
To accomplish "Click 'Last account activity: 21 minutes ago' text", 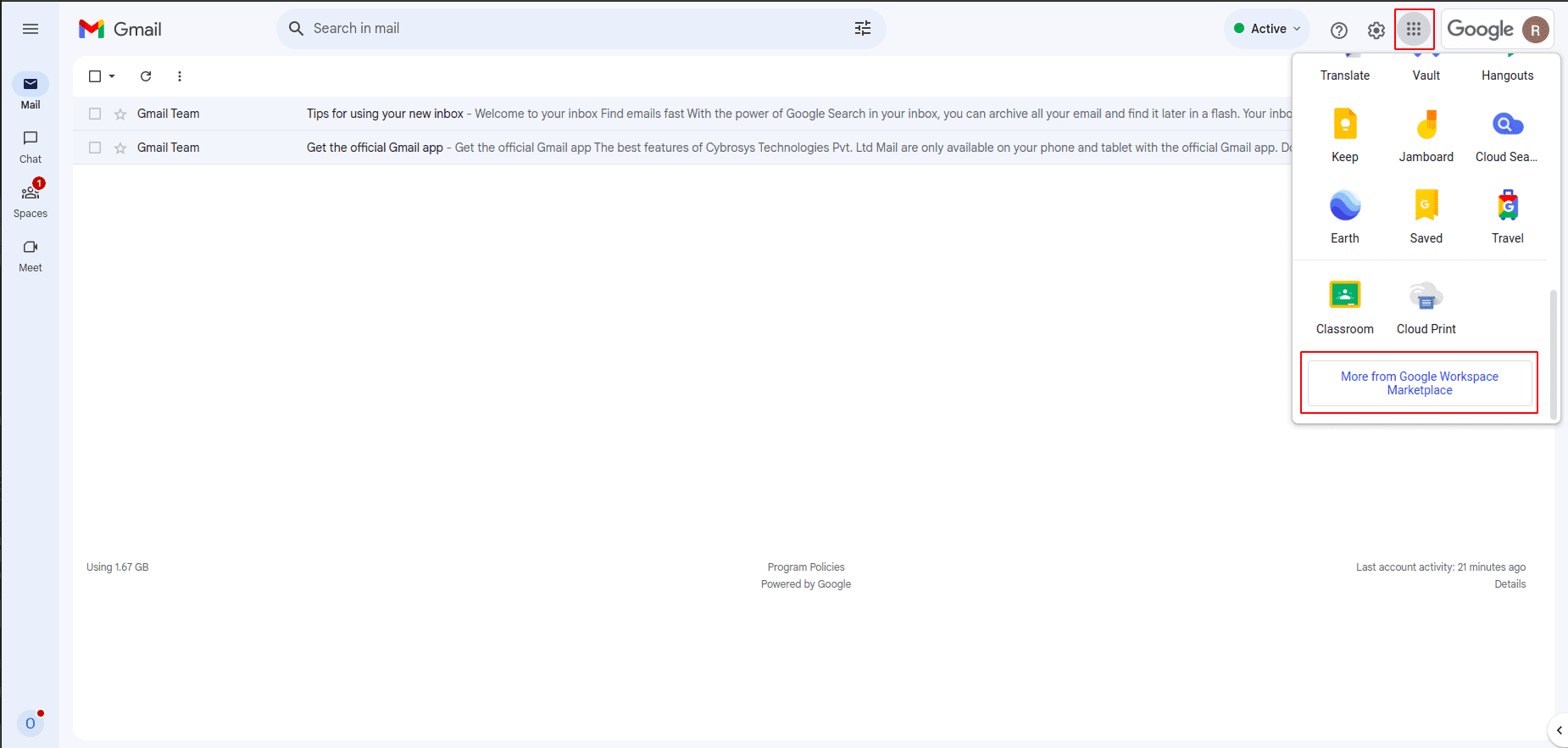I will (1441, 567).
